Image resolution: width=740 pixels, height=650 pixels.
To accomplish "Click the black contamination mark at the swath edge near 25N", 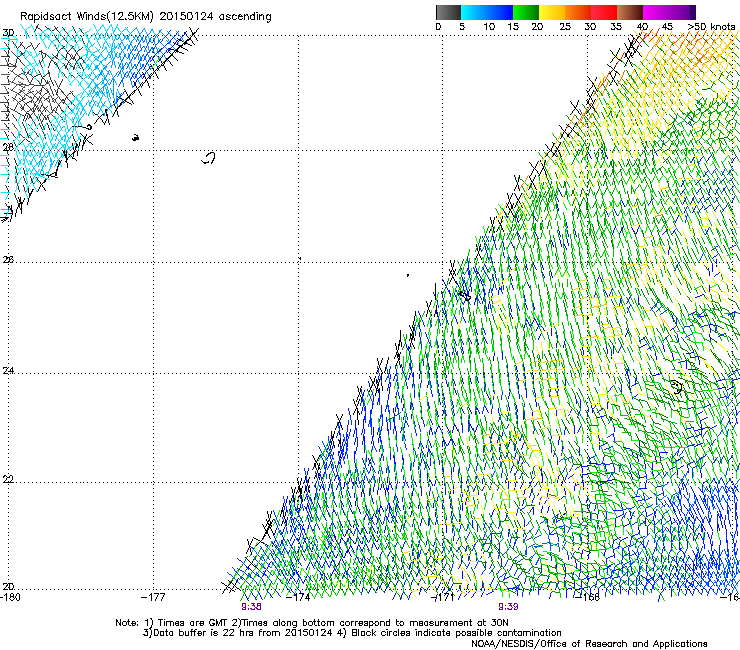I will [x=464, y=295].
